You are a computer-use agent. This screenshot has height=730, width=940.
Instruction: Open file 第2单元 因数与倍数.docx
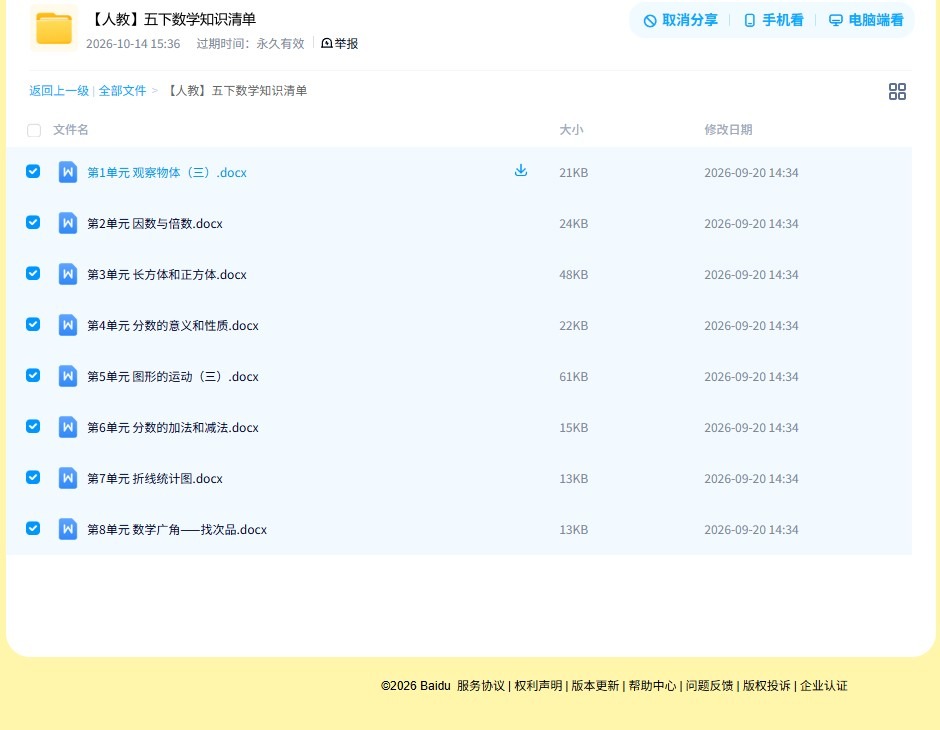155,224
